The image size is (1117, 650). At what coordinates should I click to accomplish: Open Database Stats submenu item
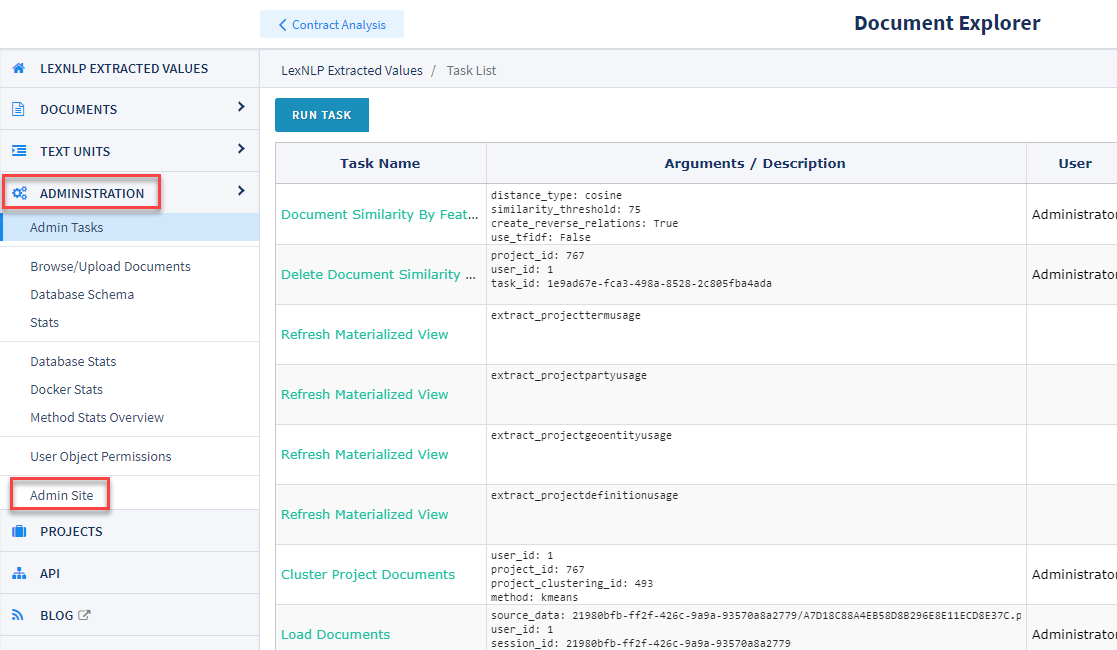(73, 361)
